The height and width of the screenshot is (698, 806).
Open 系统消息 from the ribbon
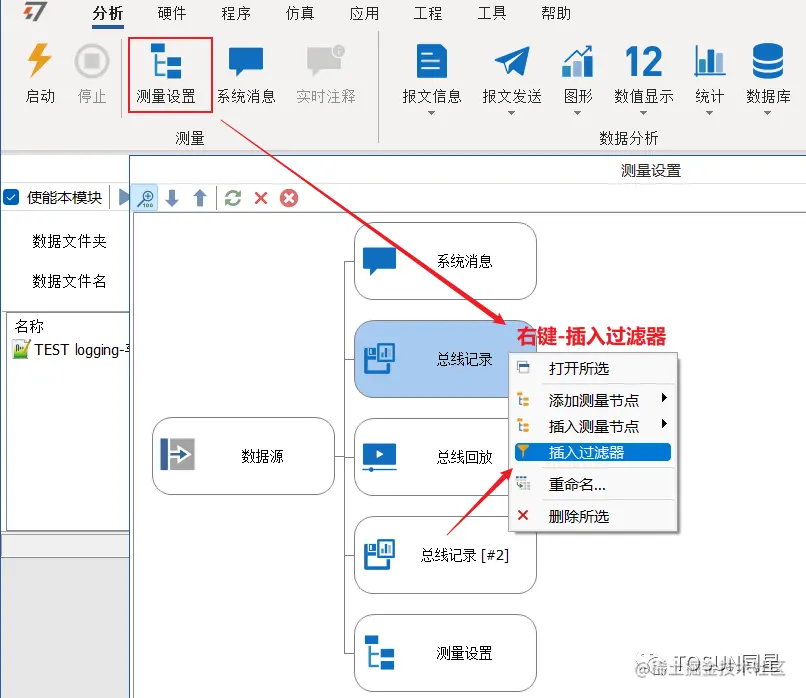click(246, 74)
